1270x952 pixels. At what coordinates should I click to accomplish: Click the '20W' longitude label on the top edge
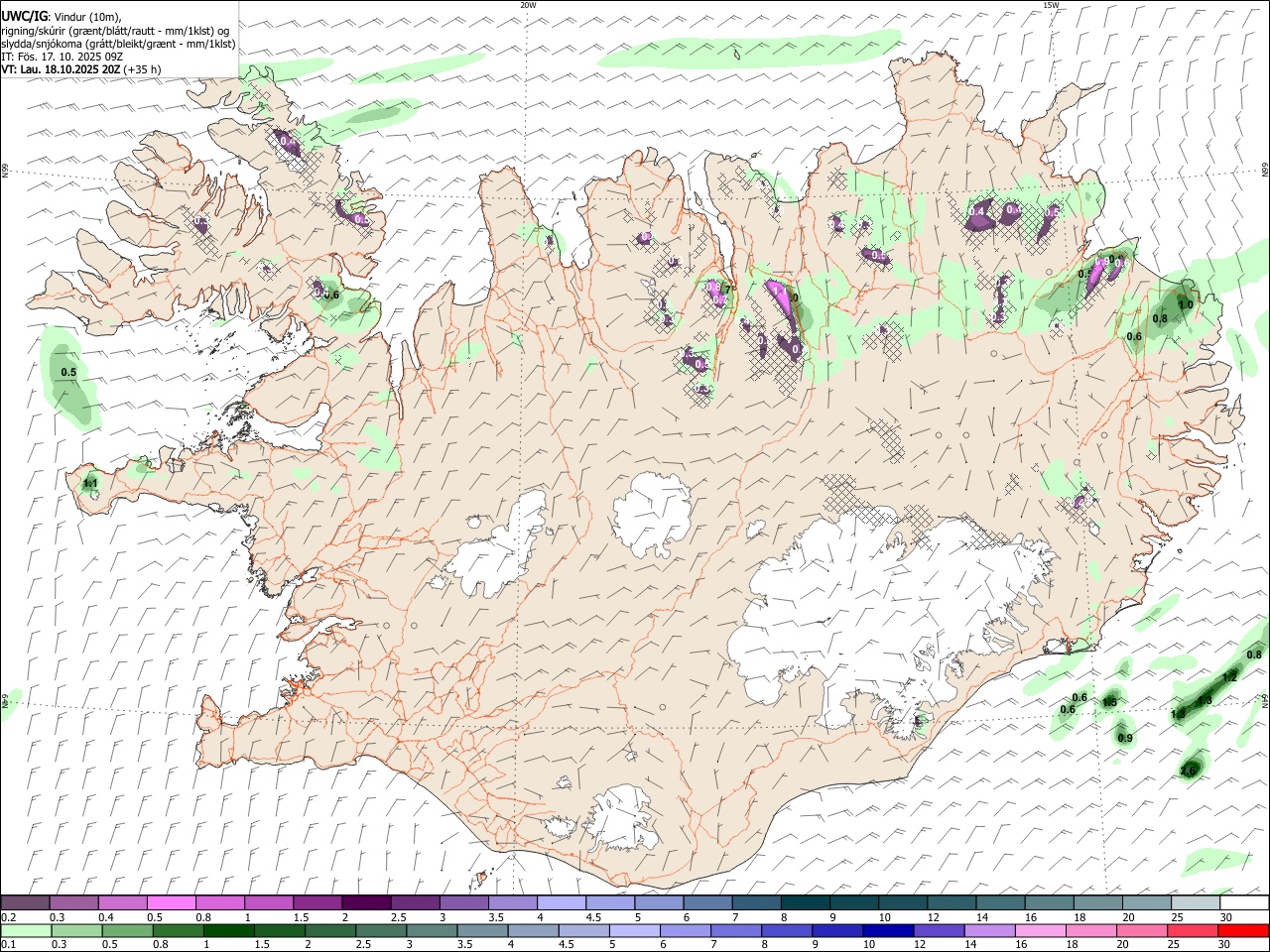click(528, 5)
